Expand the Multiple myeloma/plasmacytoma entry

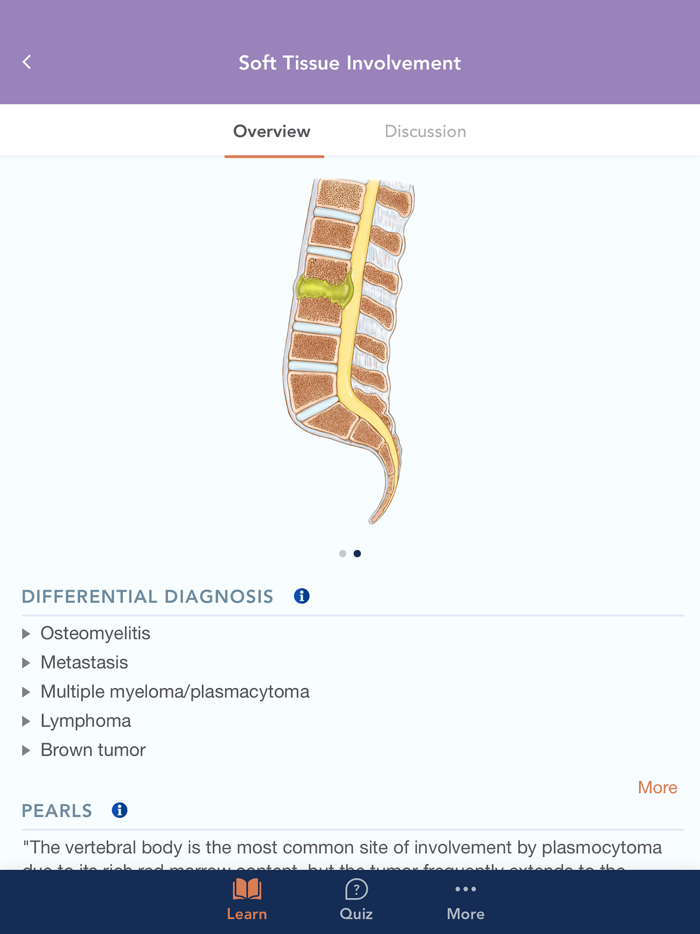(x=175, y=691)
